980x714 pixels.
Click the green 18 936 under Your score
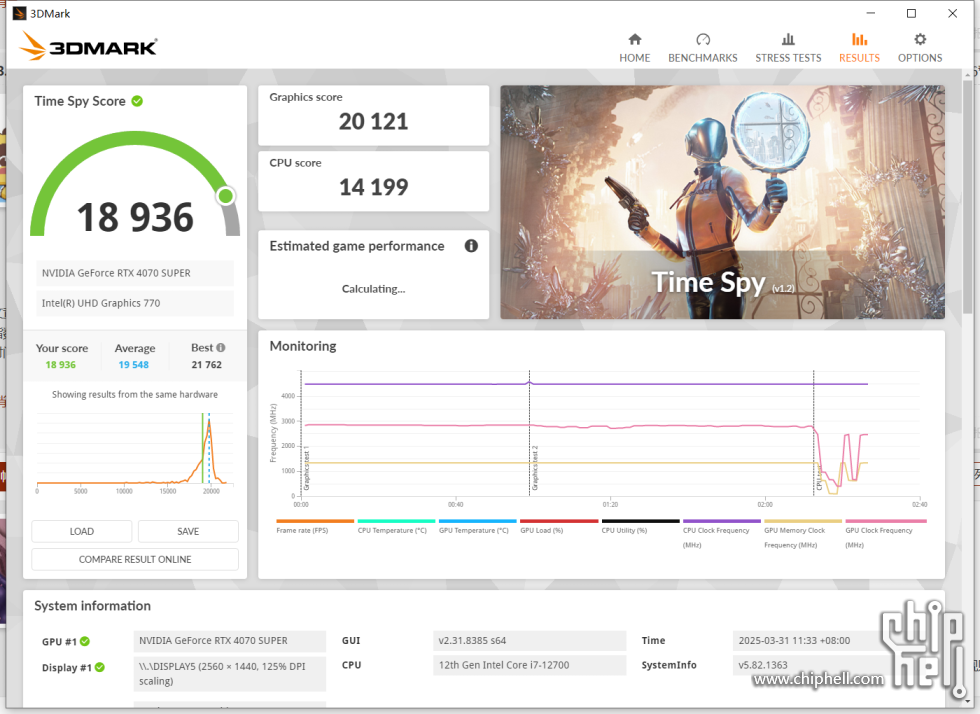61,365
